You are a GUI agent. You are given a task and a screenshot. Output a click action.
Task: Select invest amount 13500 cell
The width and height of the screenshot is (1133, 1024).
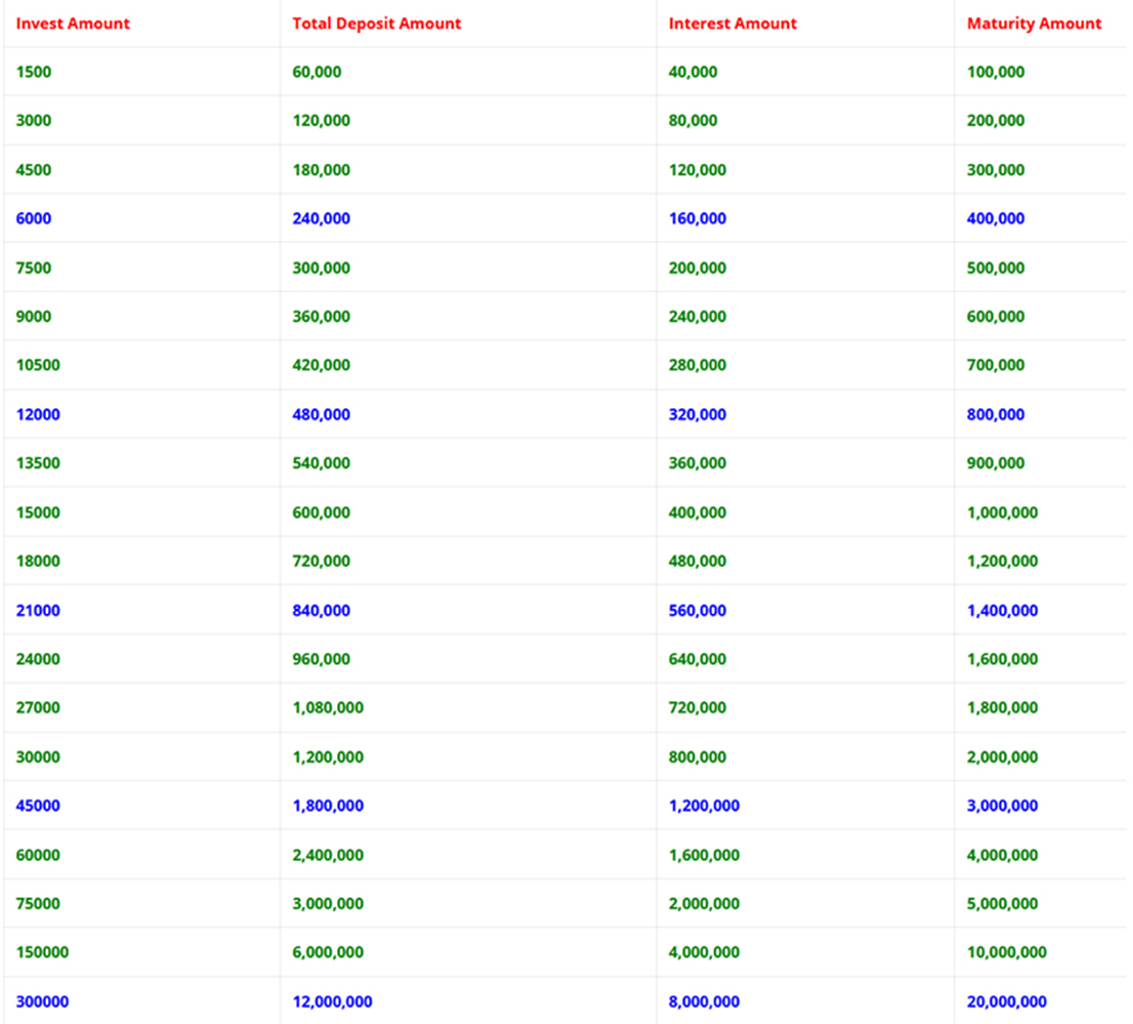pyautogui.click(x=38, y=462)
